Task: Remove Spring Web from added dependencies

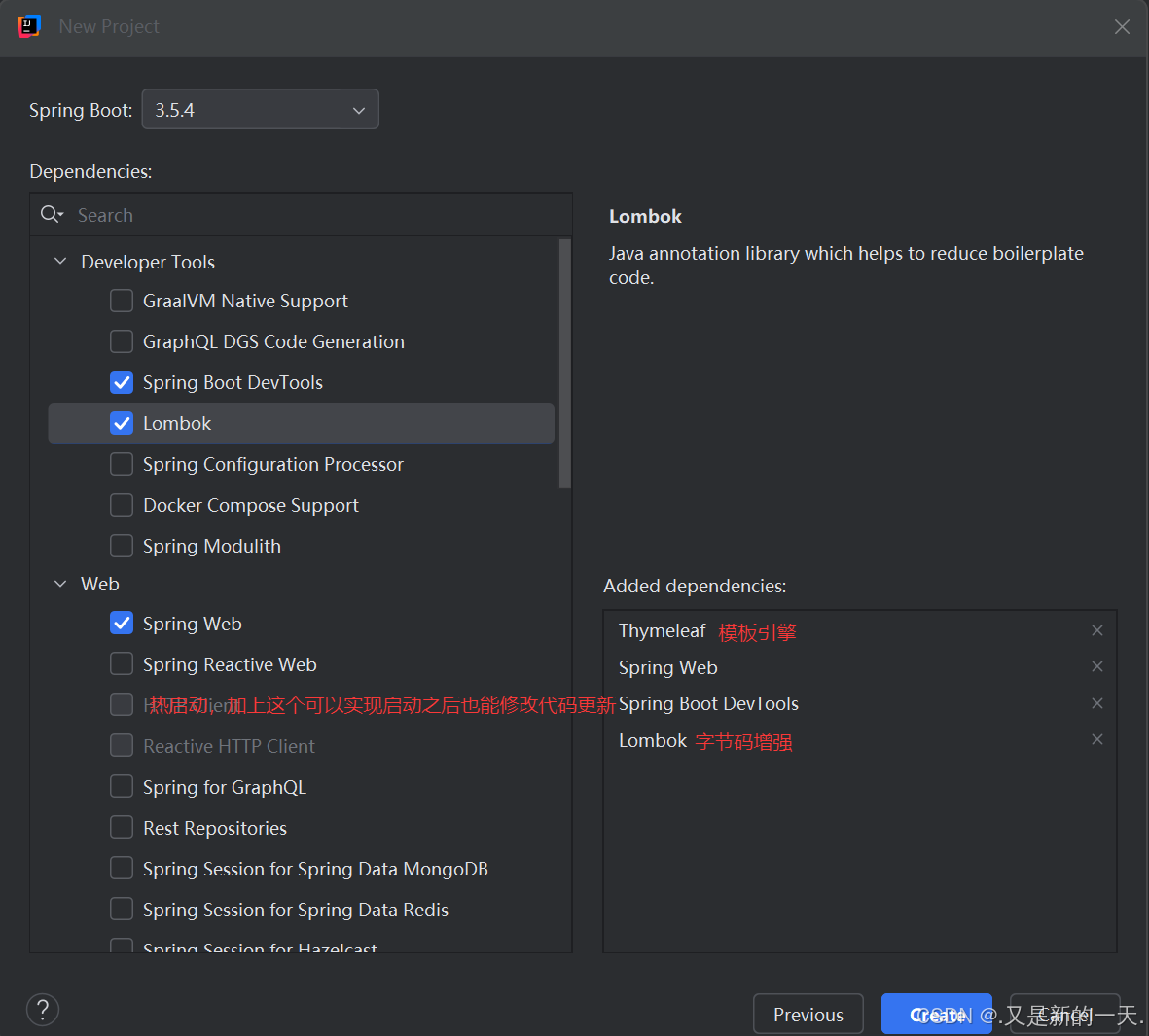Action: 1097,666
